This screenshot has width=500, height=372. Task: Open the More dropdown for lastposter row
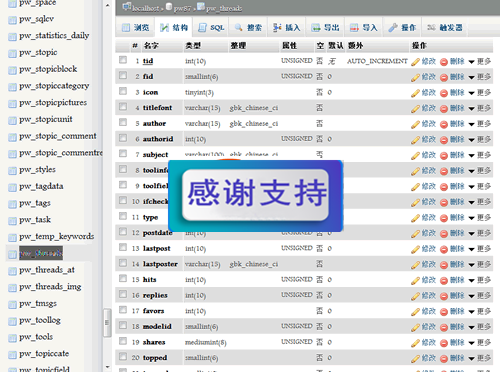[x=480, y=265]
